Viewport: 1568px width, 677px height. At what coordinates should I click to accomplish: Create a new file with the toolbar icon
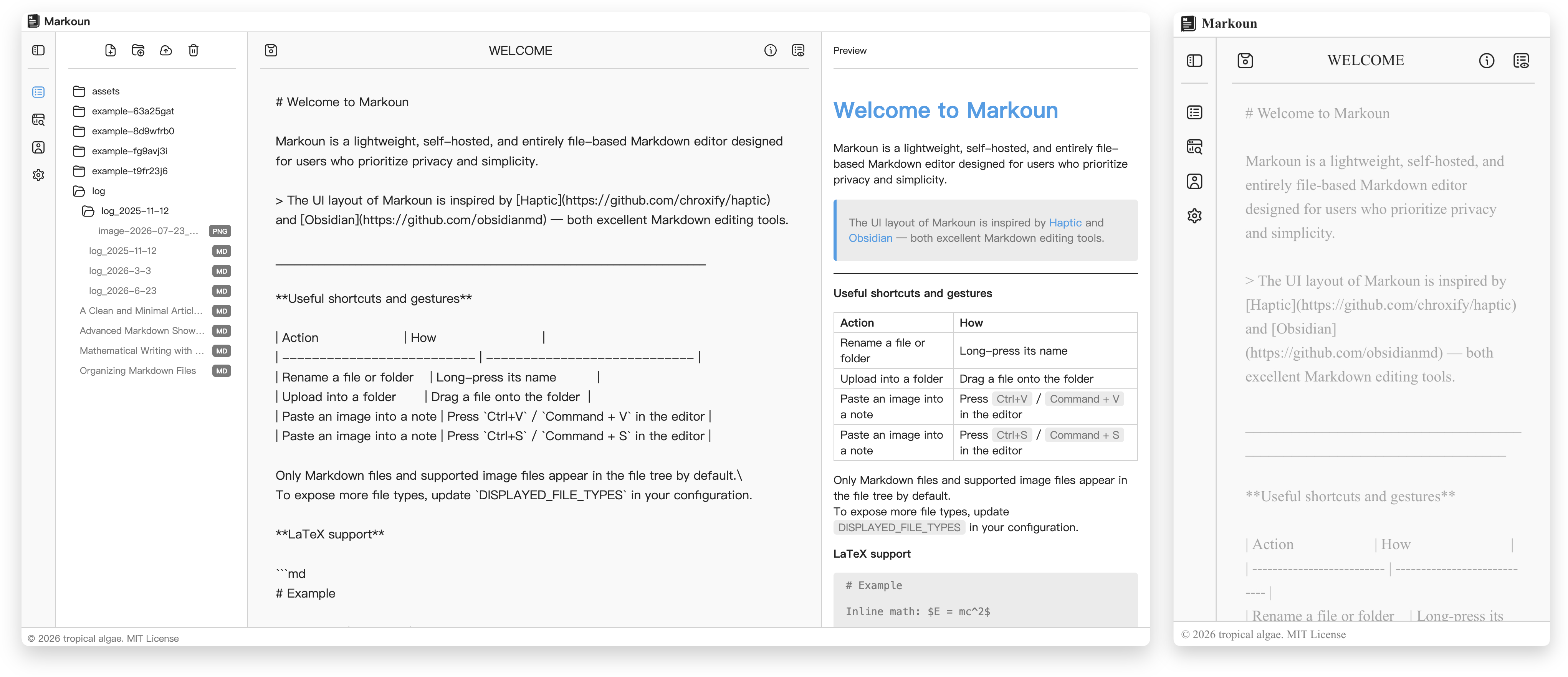(110, 51)
